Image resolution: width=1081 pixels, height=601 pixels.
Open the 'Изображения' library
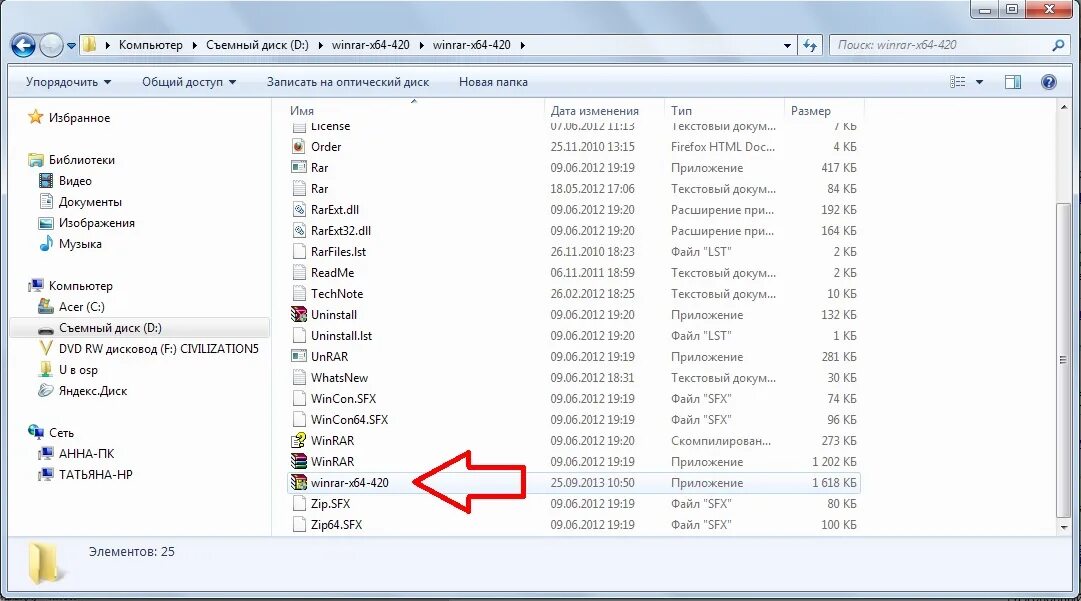pos(97,223)
